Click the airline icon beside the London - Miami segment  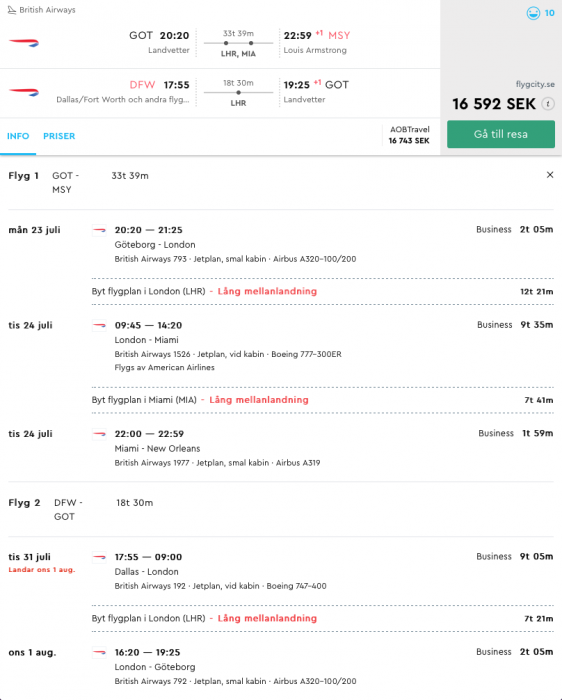point(99,325)
